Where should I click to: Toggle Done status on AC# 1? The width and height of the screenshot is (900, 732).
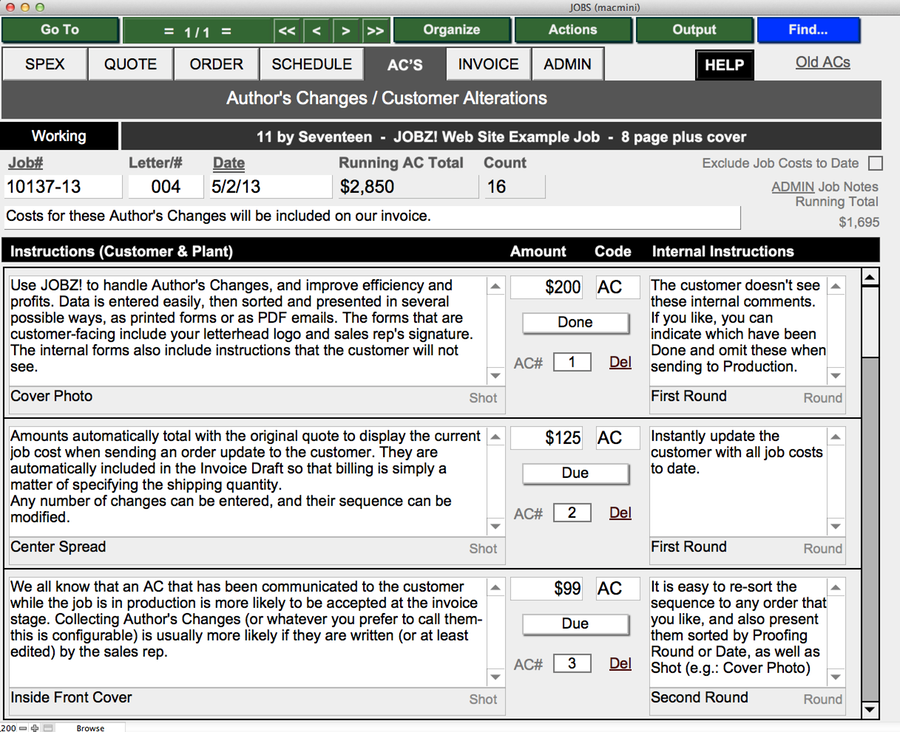click(575, 323)
